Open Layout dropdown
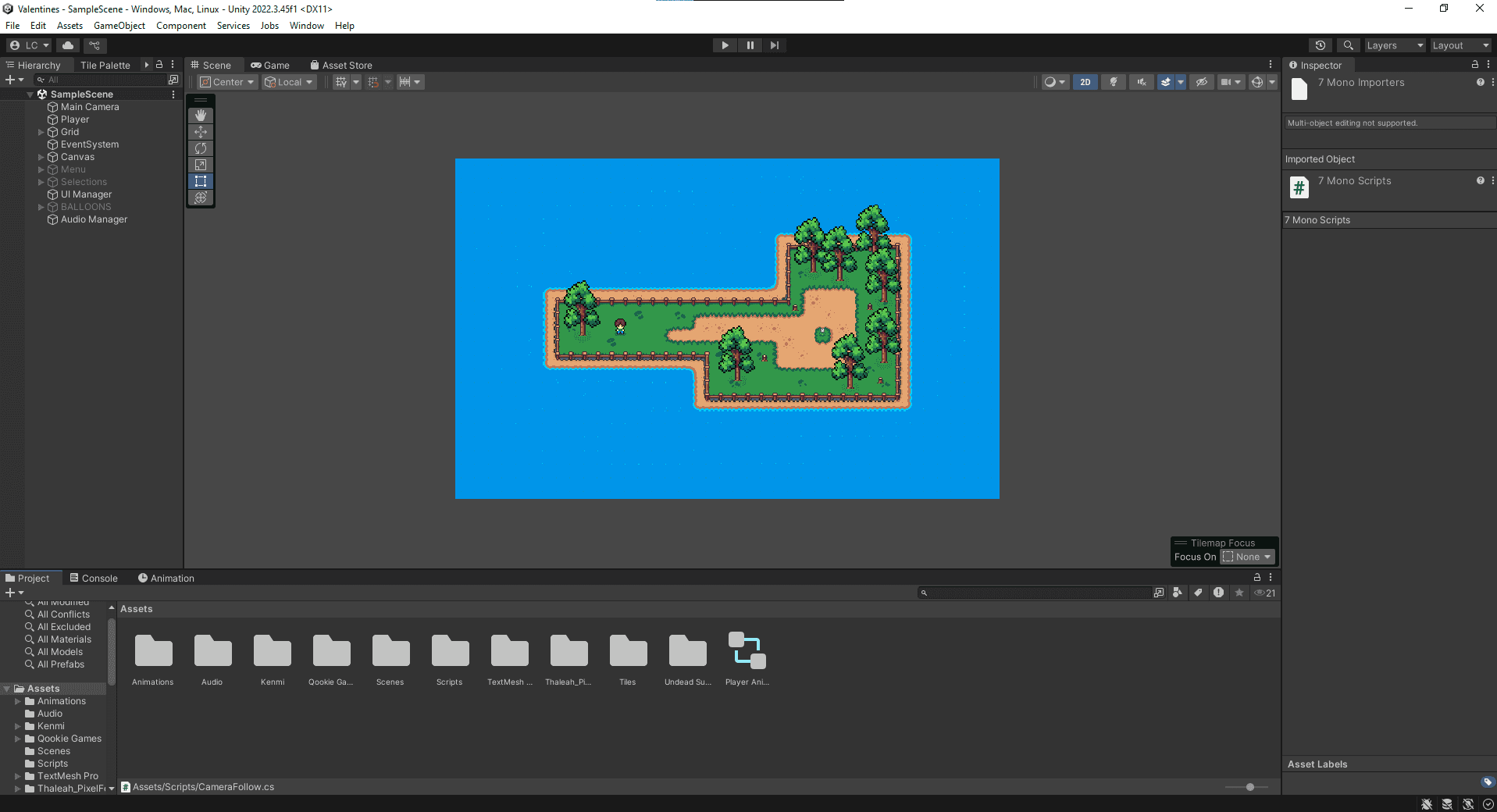The height and width of the screenshot is (812, 1497). [1460, 45]
